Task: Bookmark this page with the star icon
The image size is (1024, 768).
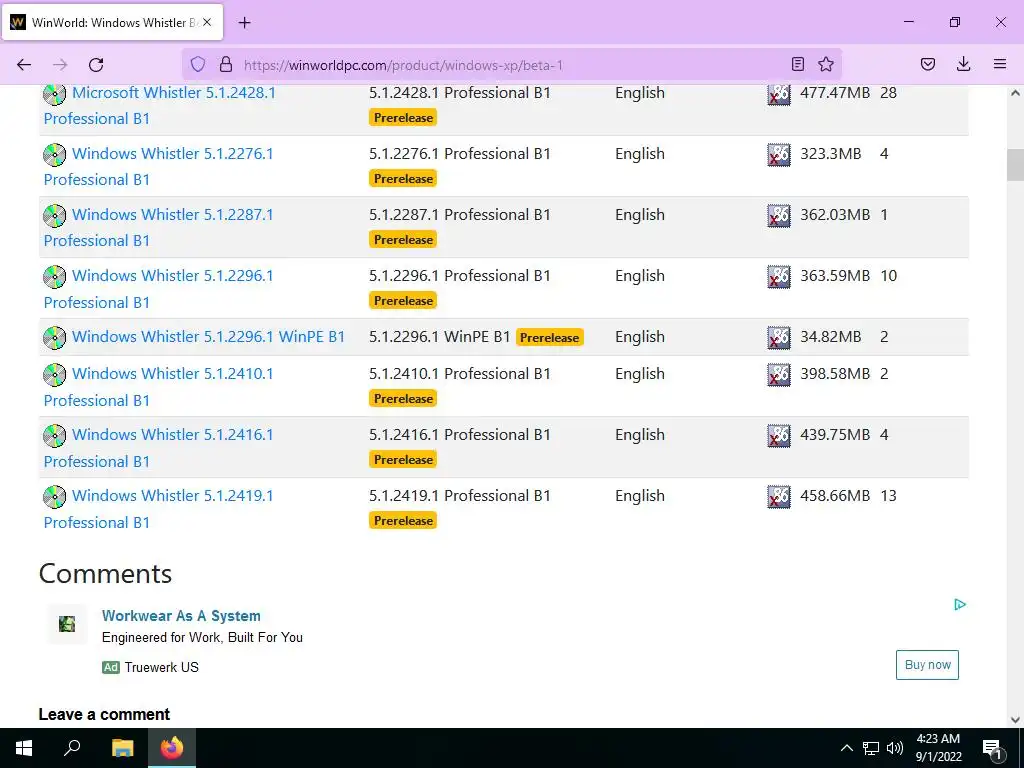Action: (x=826, y=65)
